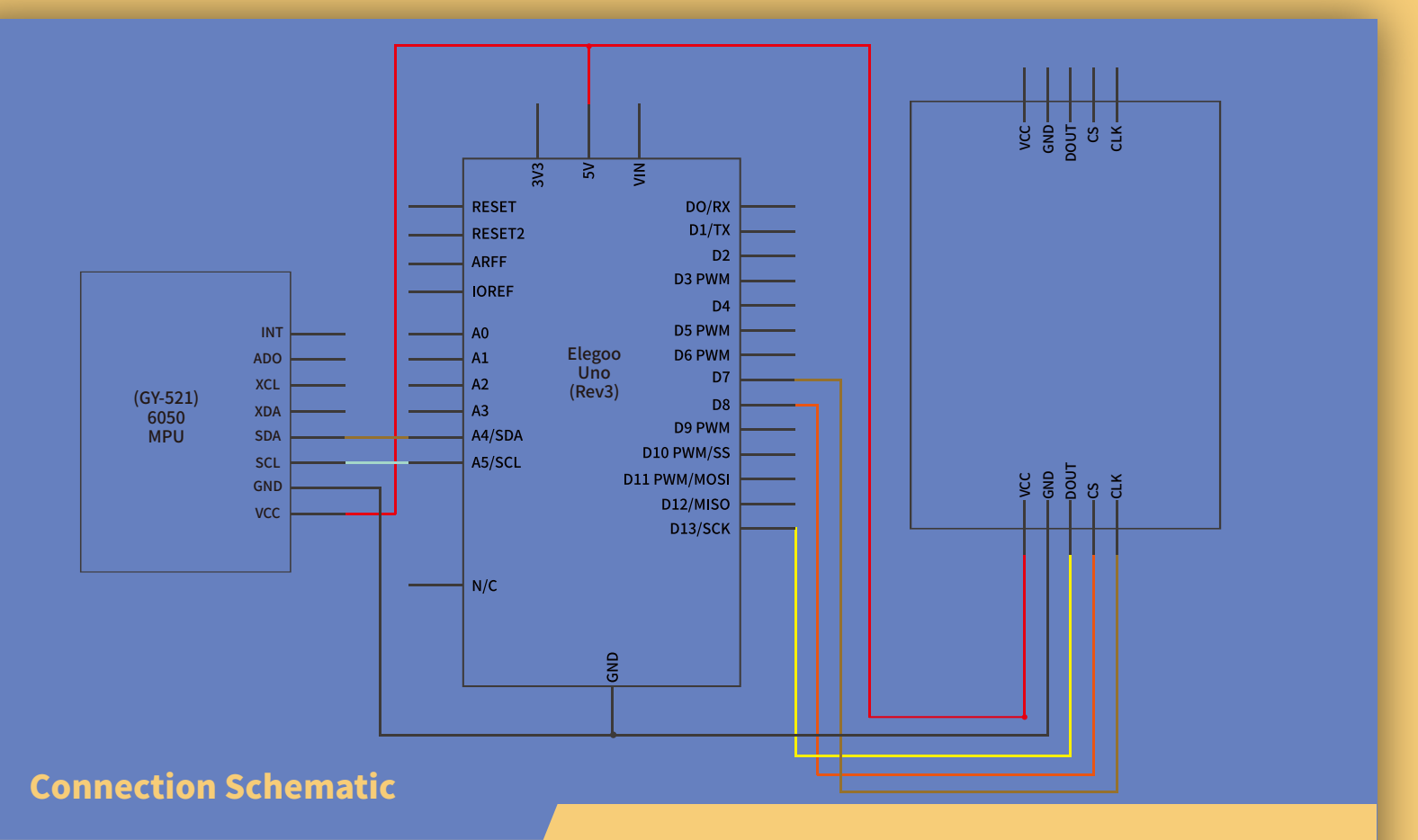
Task: Click the A3 analog pin label
Action: pos(480,411)
